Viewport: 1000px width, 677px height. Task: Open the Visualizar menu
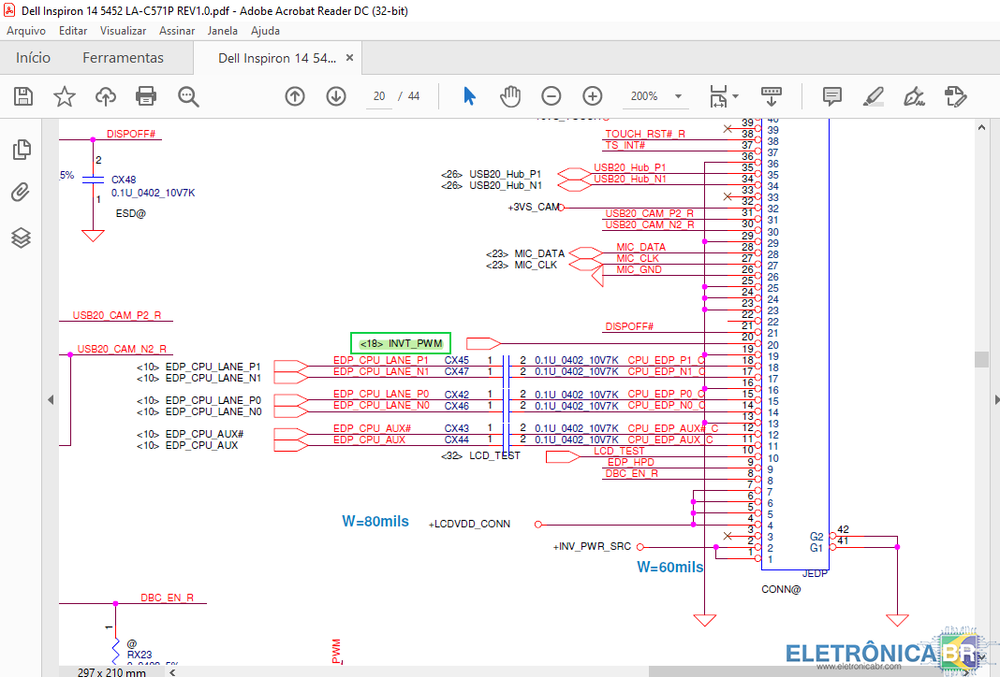click(122, 31)
